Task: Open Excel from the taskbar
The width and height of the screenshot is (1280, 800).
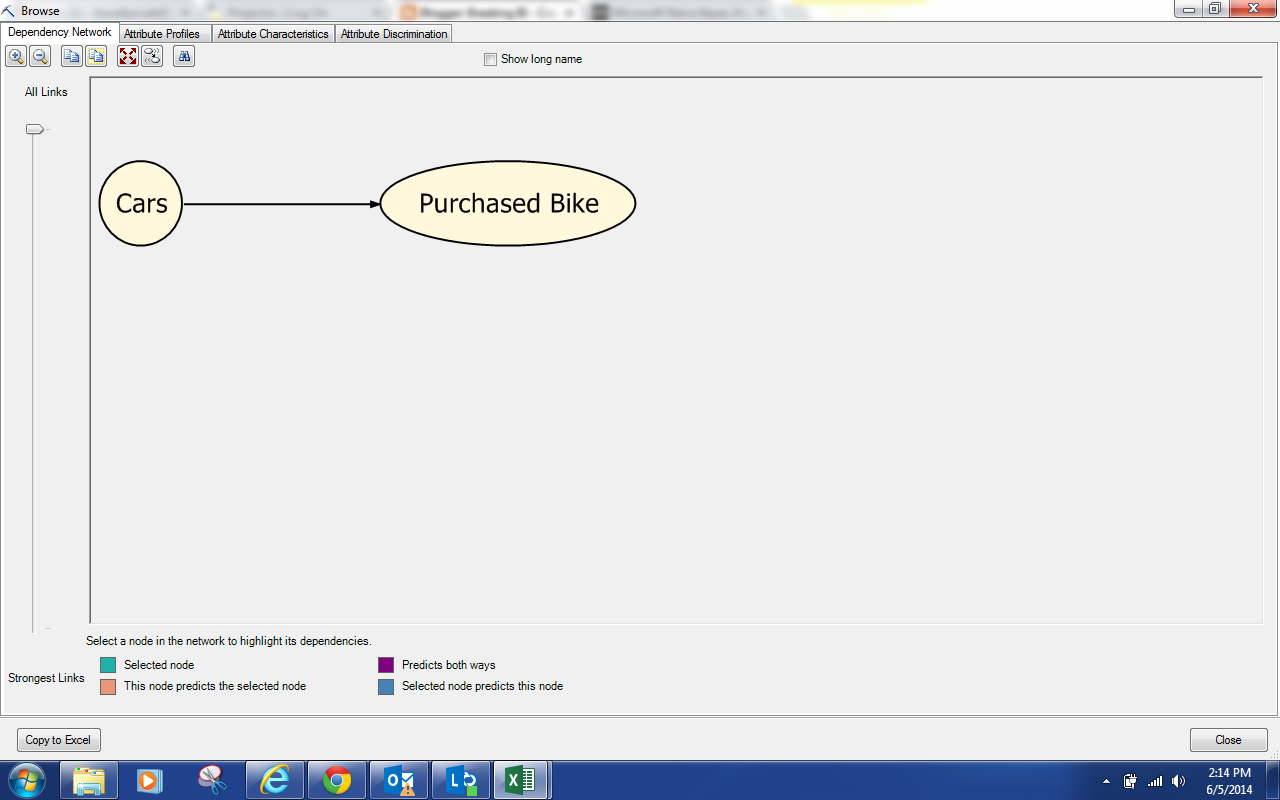Action: pos(521,780)
